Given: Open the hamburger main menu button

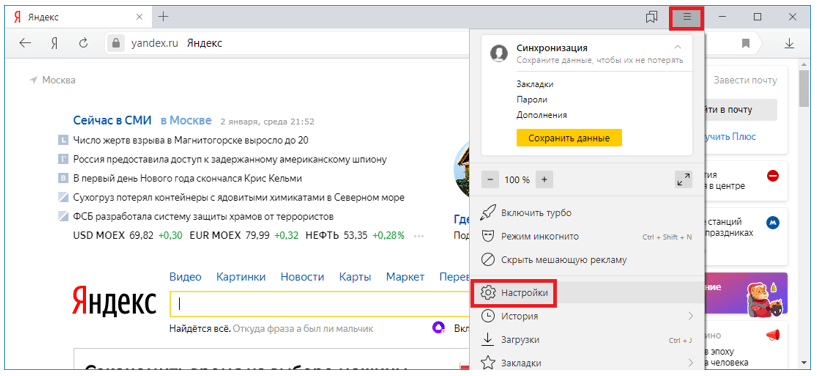Looking at the screenshot, I should [x=687, y=17].
